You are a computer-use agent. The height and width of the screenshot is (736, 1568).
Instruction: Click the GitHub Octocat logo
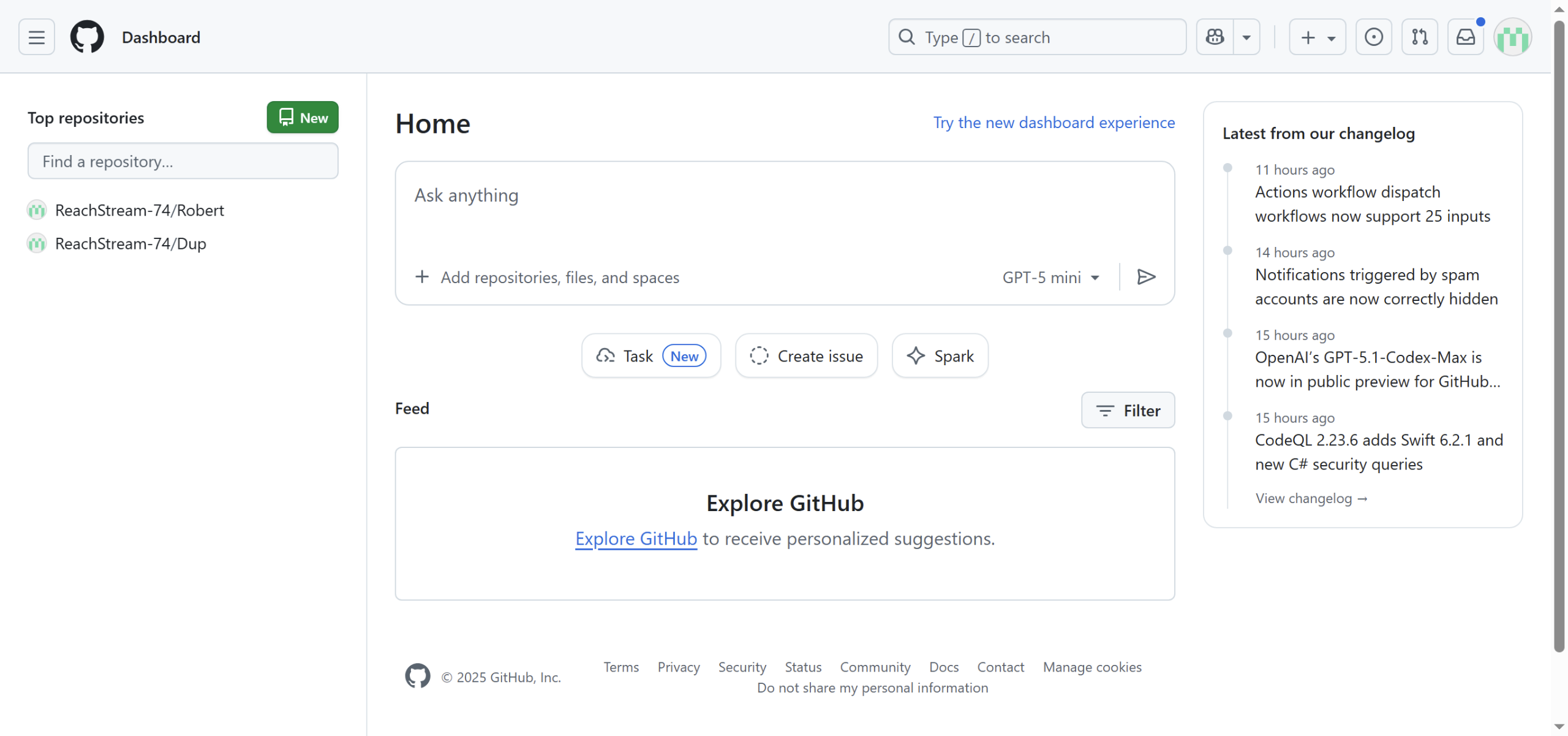point(87,37)
